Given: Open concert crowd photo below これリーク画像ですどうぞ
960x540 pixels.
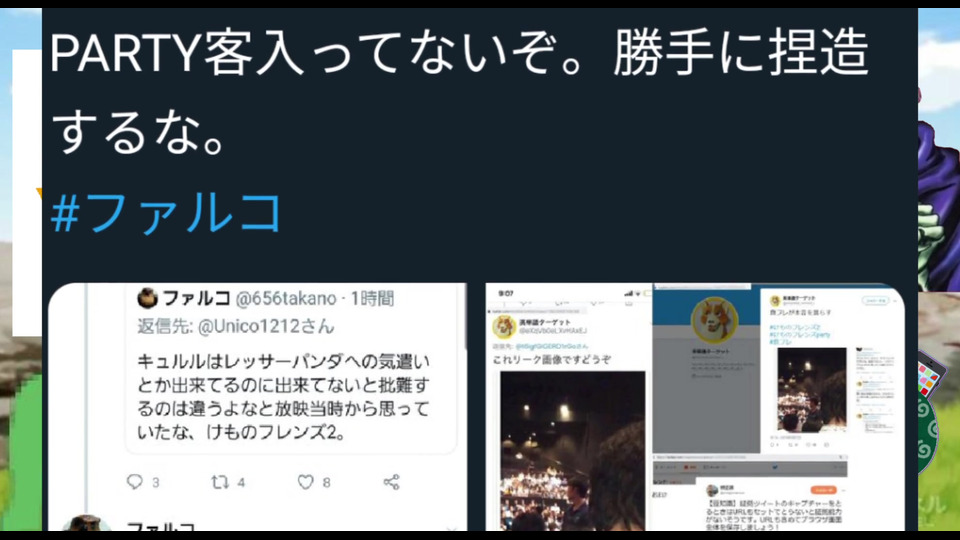Looking at the screenshot, I should tap(572, 451).
